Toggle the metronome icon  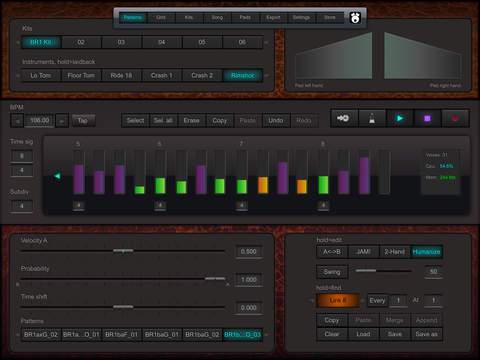pos(372,118)
